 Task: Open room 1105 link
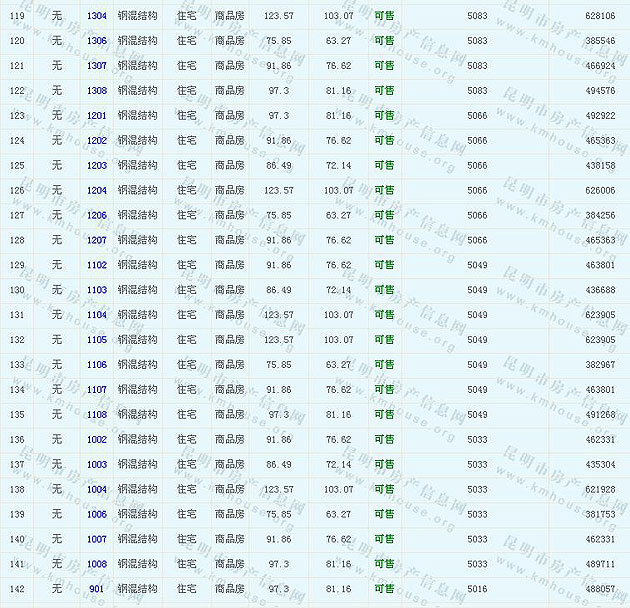coord(97,340)
